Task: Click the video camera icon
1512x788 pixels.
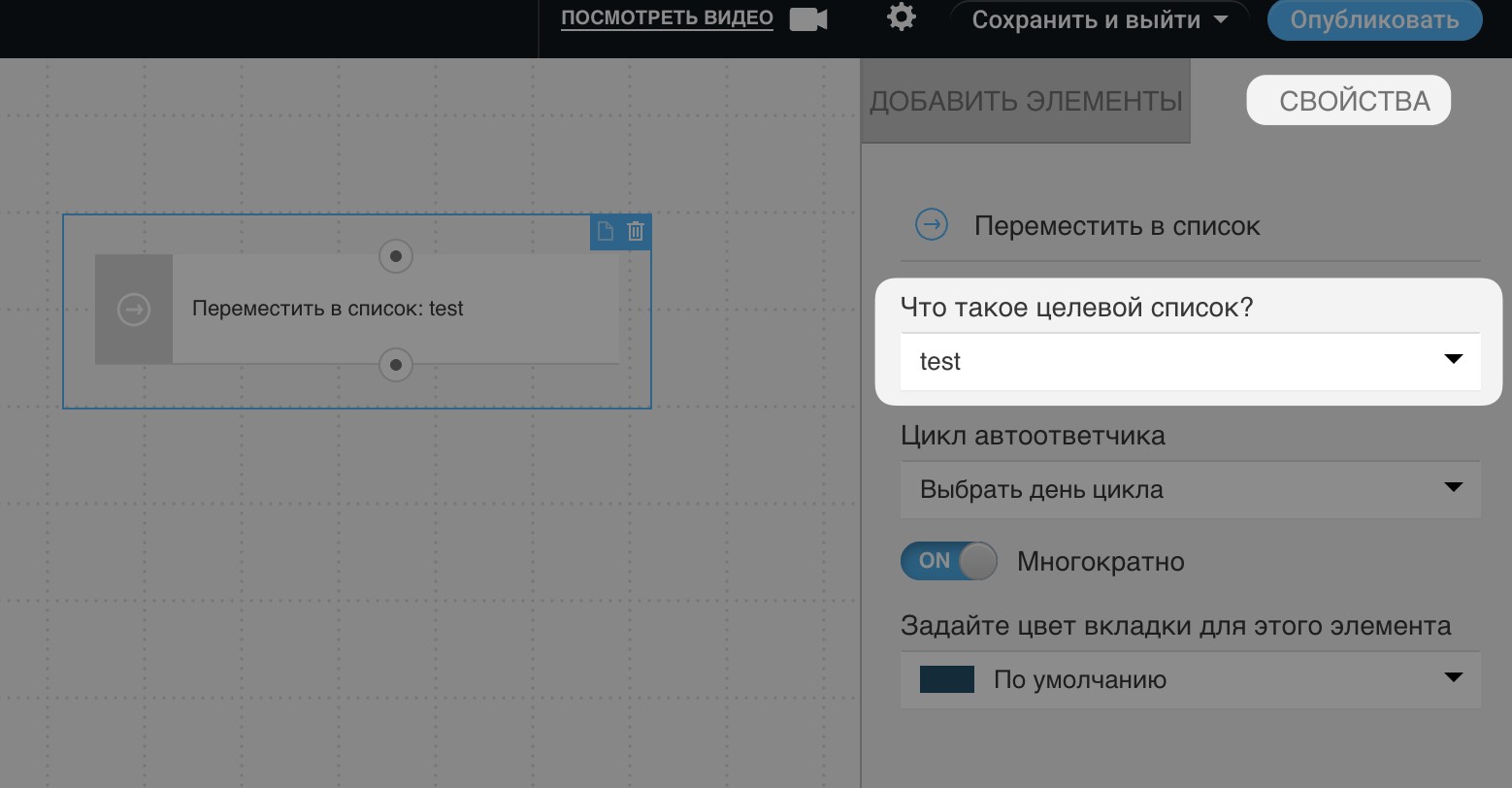Action: 808,19
